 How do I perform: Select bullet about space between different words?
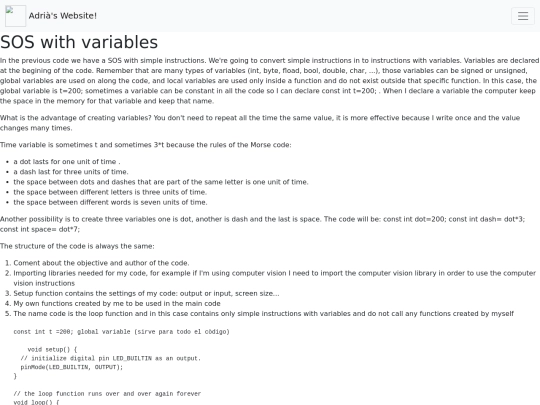point(110,202)
